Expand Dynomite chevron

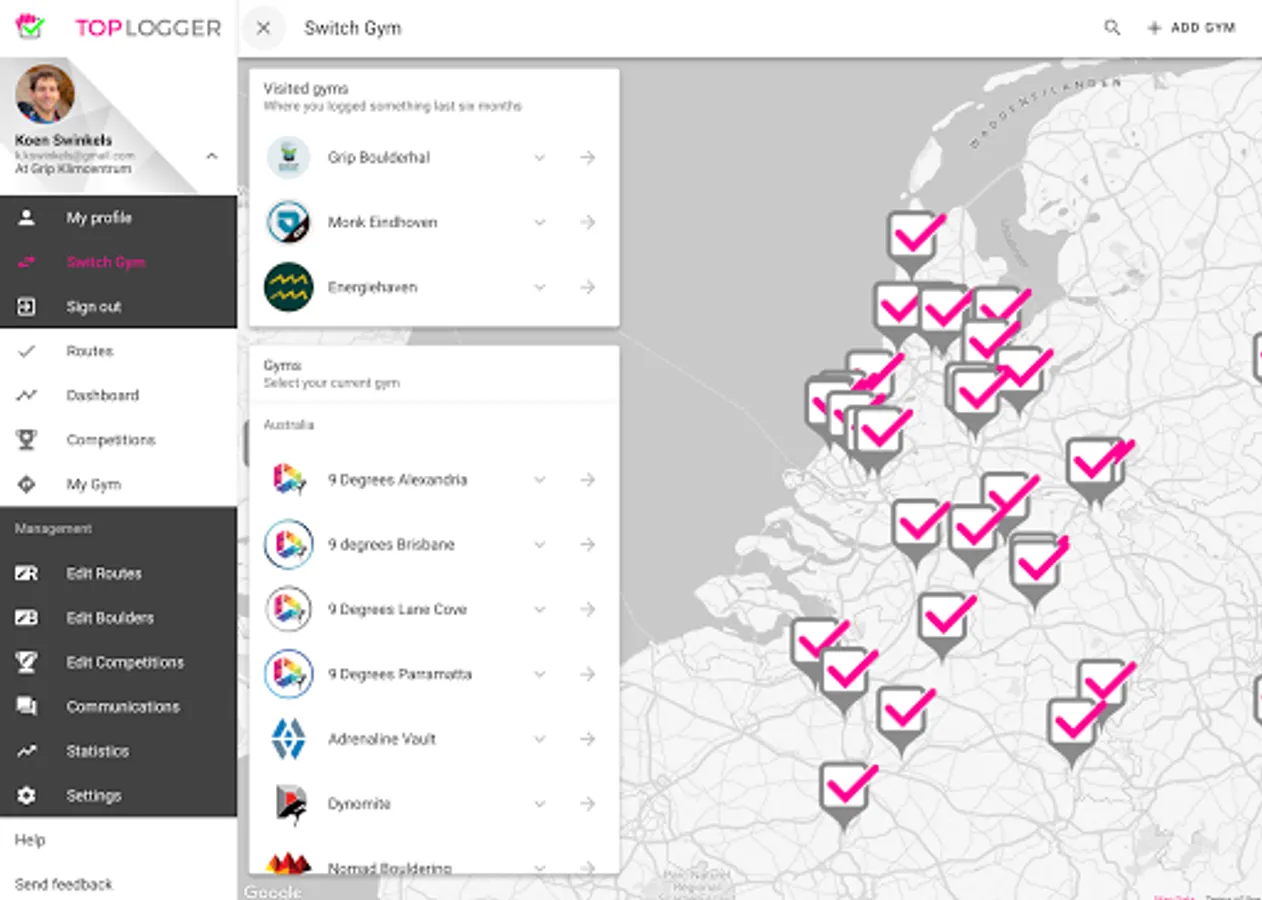click(x=540, y=804)
